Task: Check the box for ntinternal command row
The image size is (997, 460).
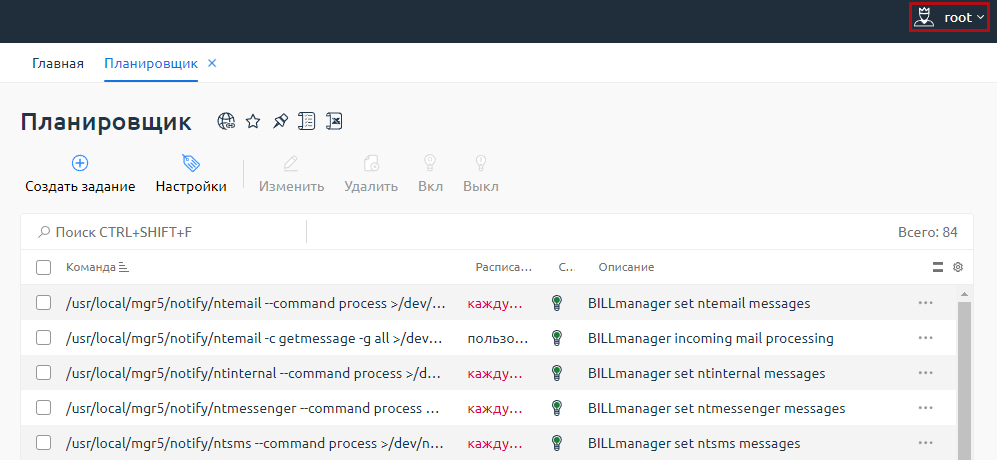Action: [x=43, y=373]
